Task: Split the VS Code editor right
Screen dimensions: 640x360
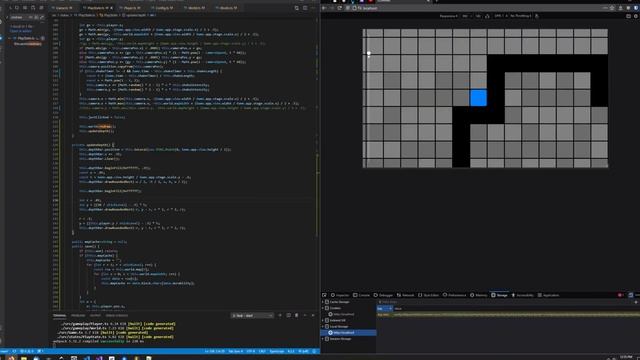Action: pos(305,8)
